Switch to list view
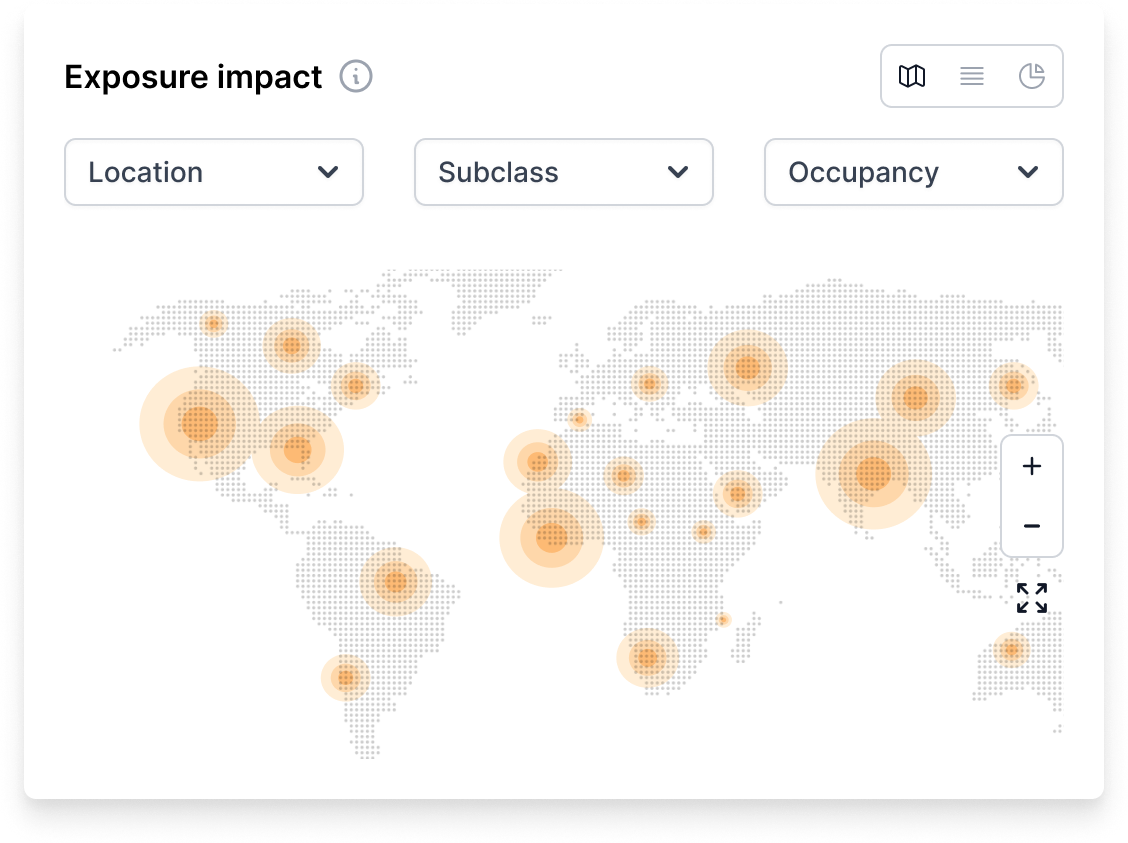The image size is (1128, 843). click(x=972, y=76)
